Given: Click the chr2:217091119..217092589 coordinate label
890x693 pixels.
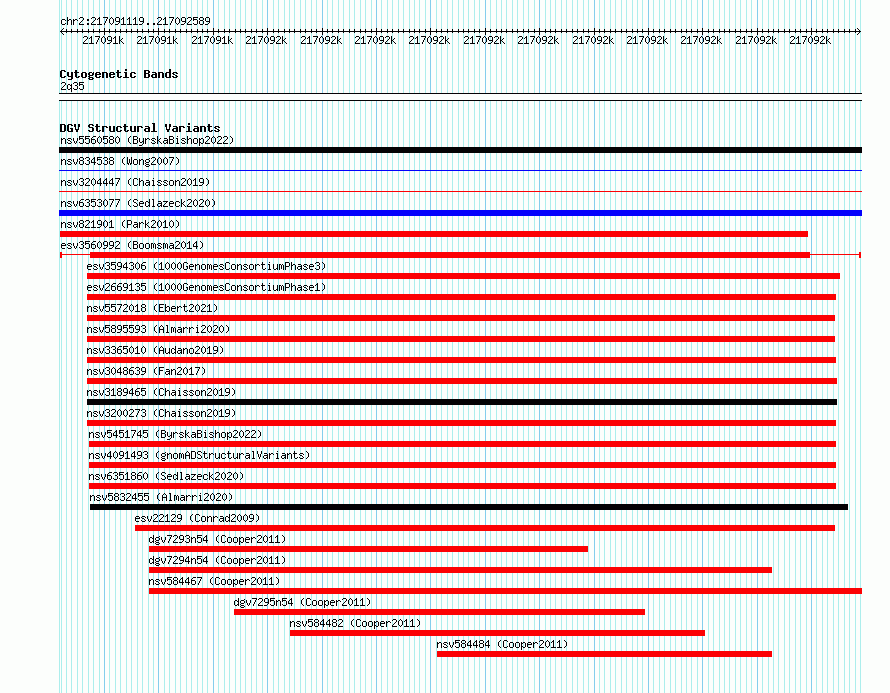Looking at the screenshot, I should point(135,21).
